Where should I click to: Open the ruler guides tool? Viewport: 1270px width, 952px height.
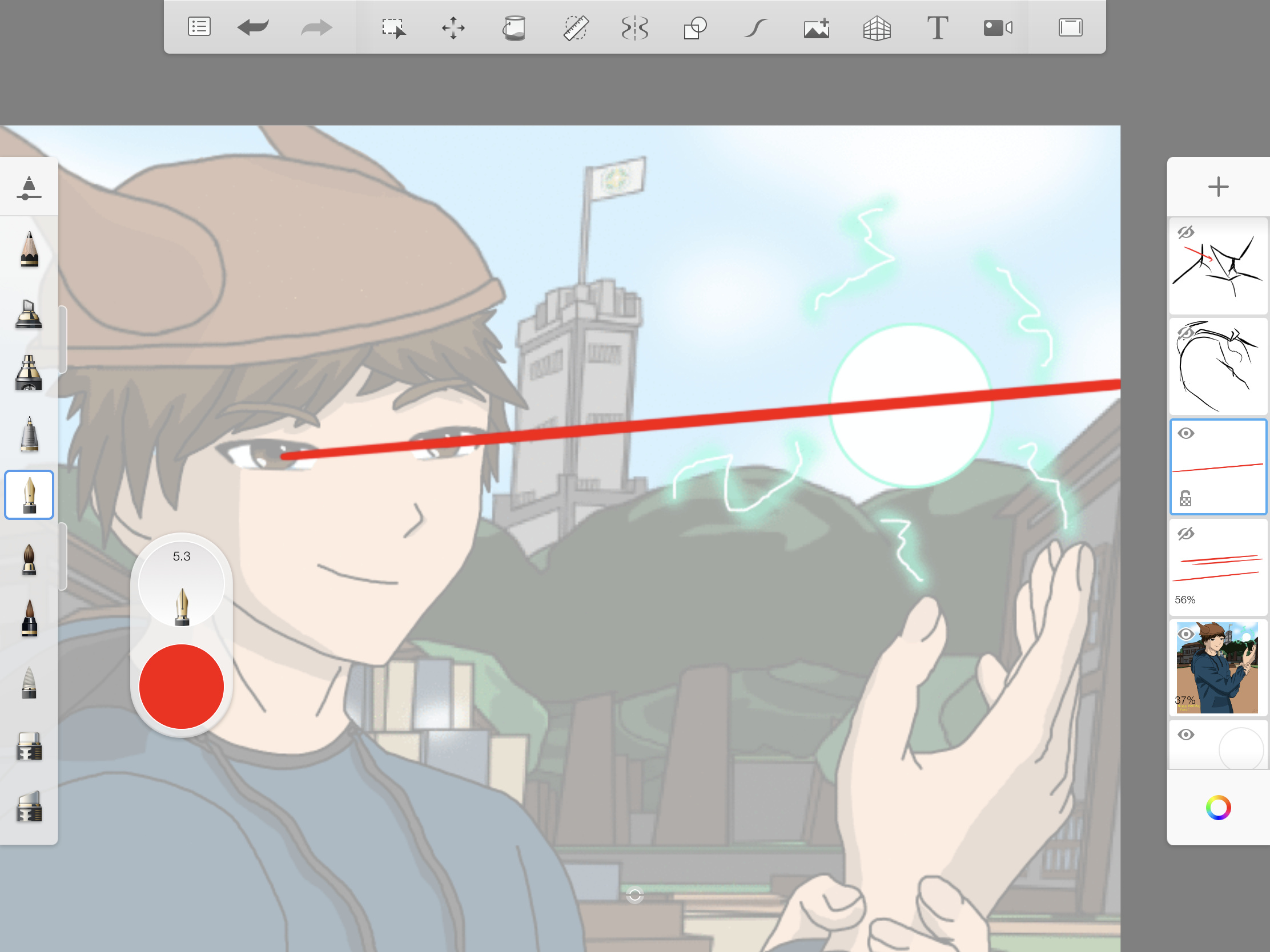574,27
